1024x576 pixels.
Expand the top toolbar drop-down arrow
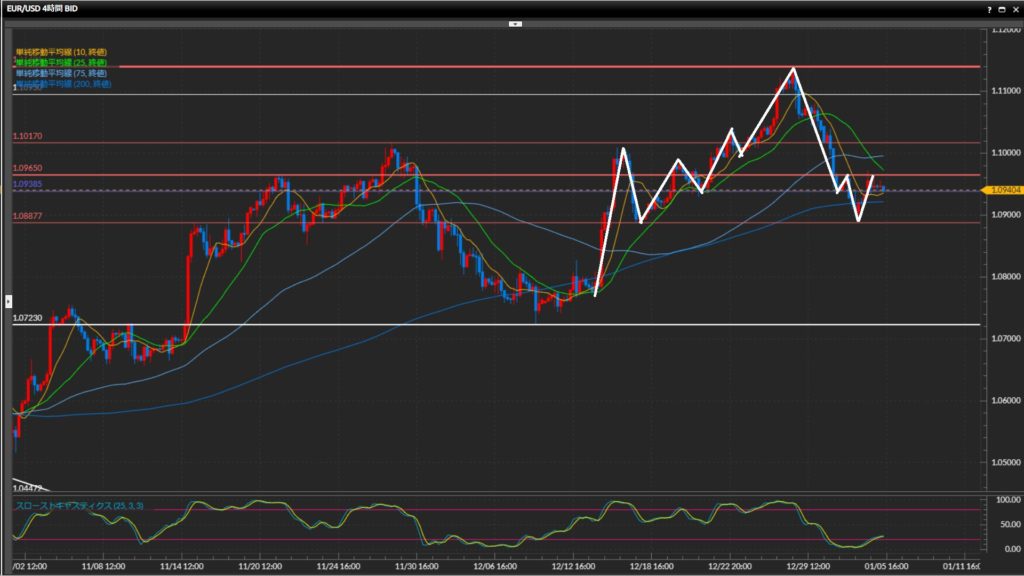coord(515,22)
